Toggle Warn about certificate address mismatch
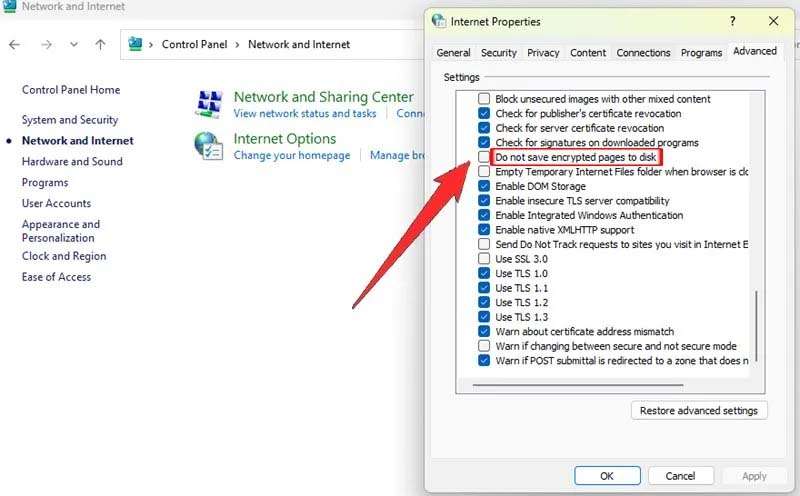The image size is (800, 496). click(x=484, y=332)
